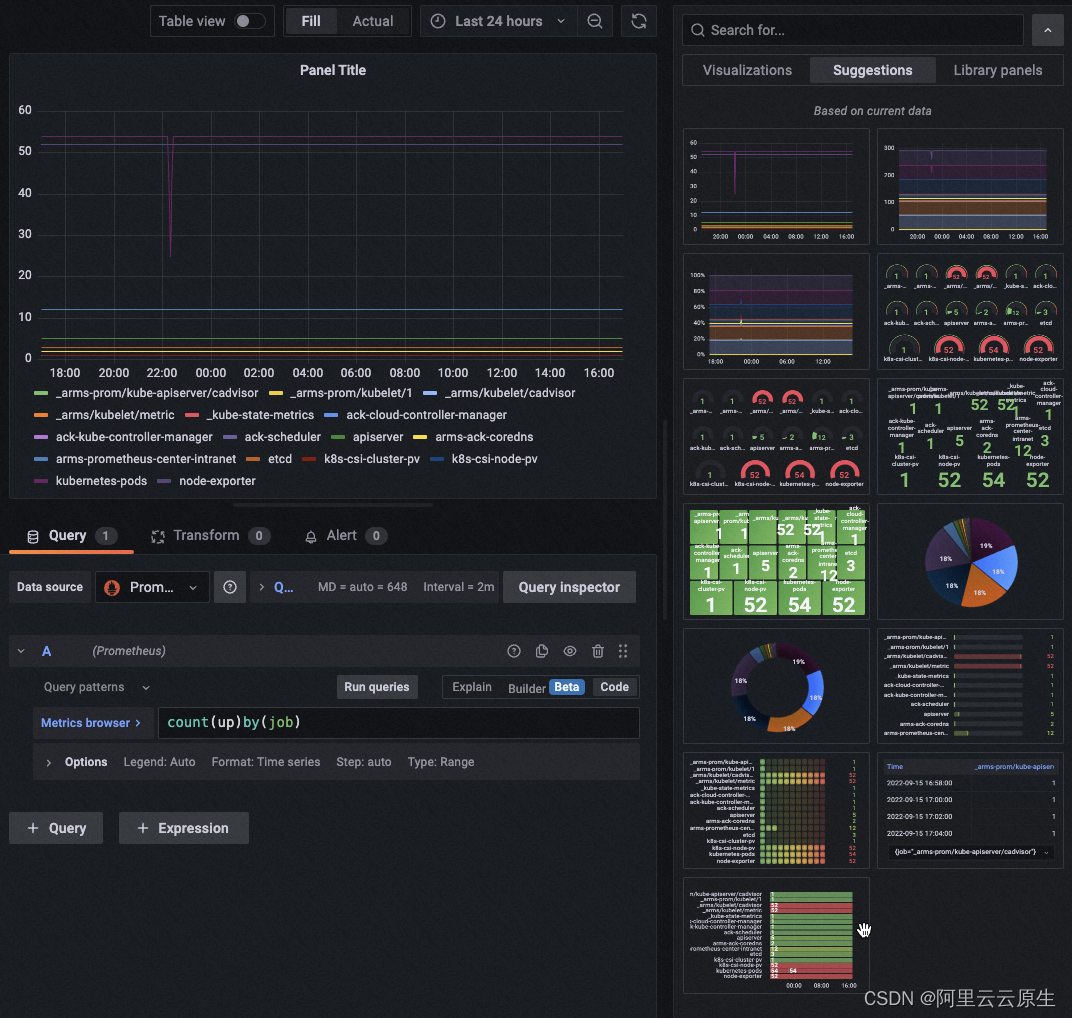Open query A help icon
The height and width of the screenshot is (1018, 1072).
(513, 651)
